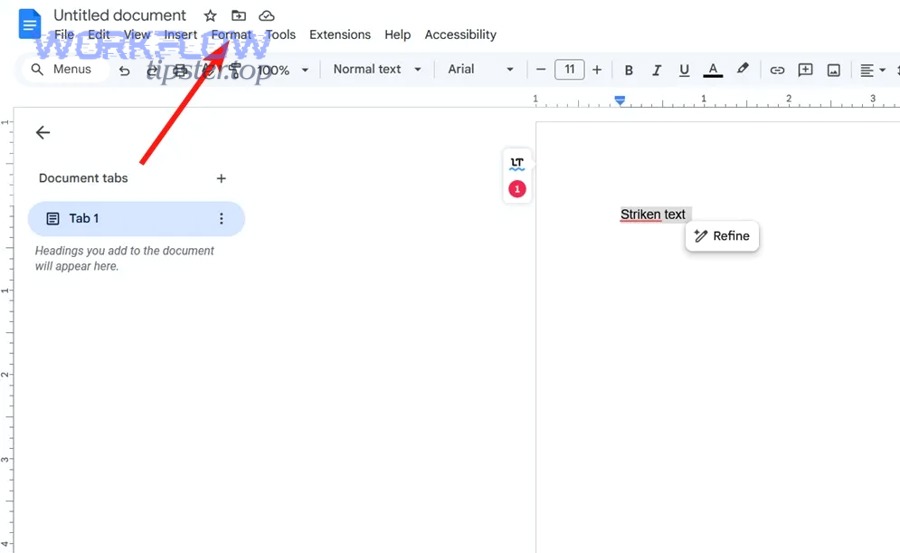Image resolution: width=900 pixels, height=553 pixels.
Task: Click the move to folder icon
Action: click(x=238, y=16)
